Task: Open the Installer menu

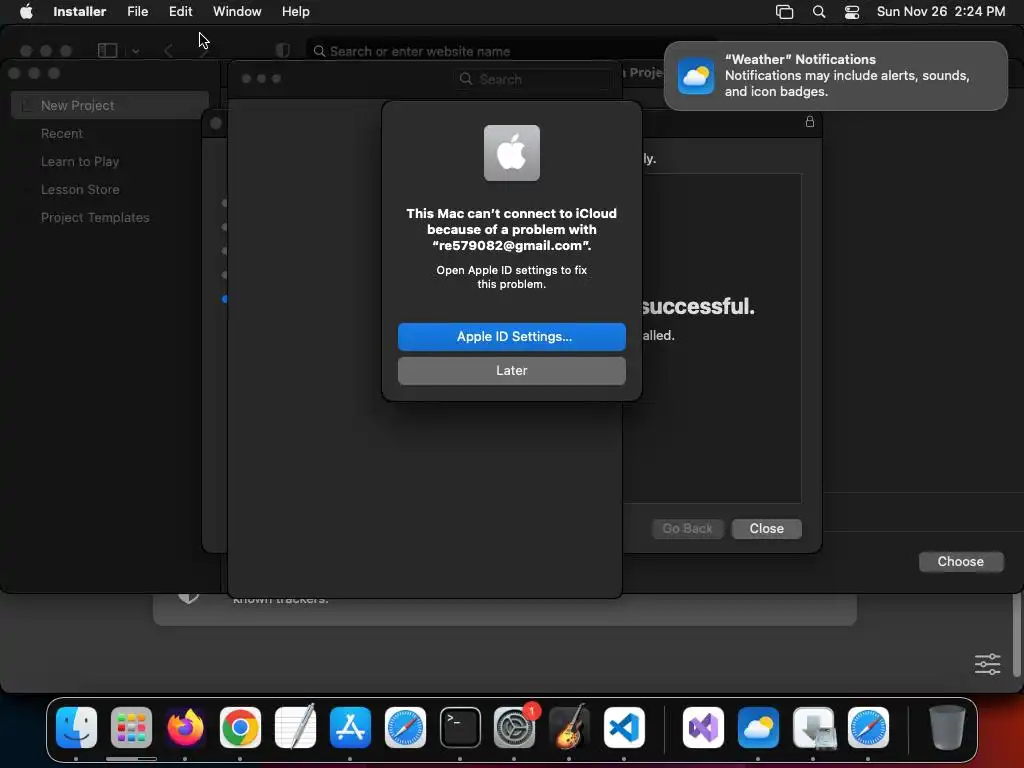Action: (x=79, y=11)
